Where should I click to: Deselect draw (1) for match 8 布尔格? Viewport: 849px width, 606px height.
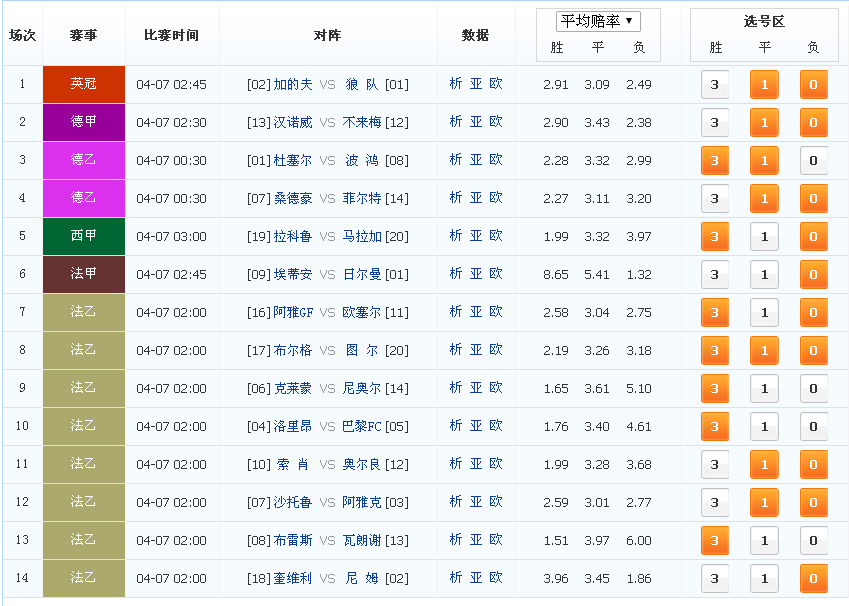pos(764,350)
